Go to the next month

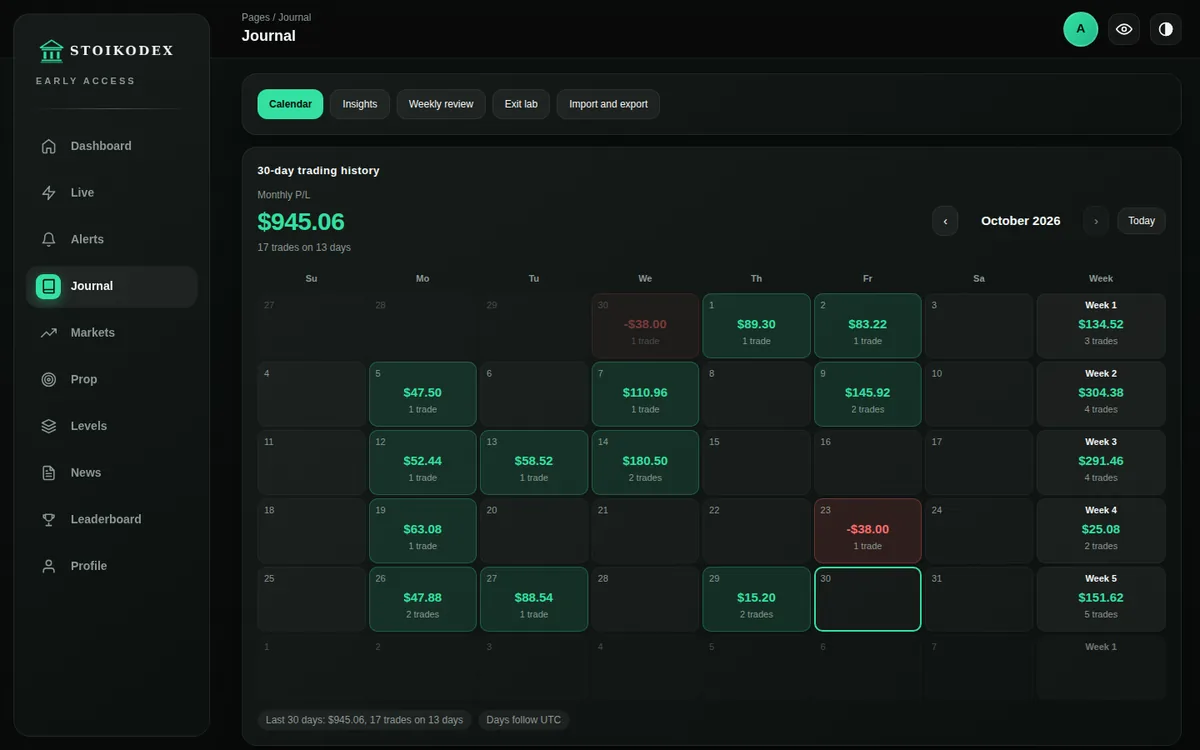tap(1096, 221)
